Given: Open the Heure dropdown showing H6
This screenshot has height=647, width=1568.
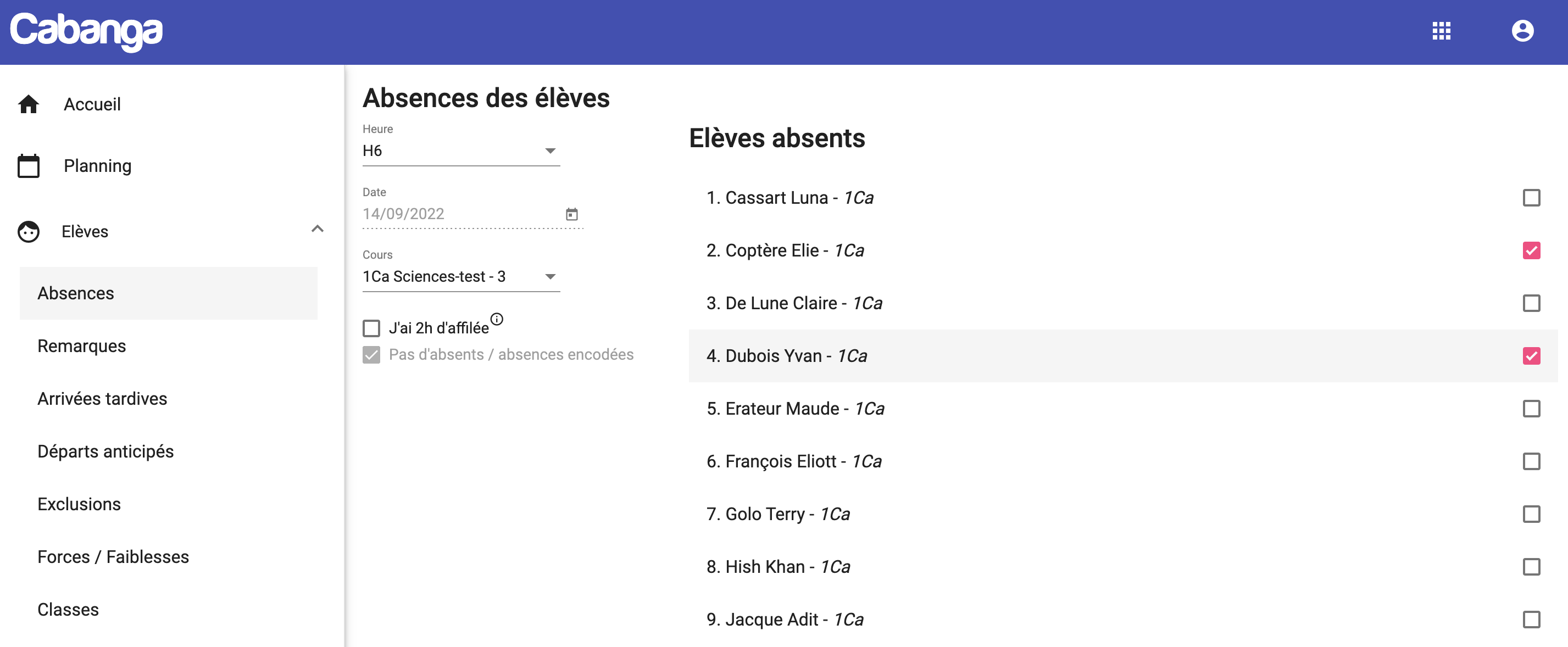Looking at the screenshot, I should pos(461,151).
